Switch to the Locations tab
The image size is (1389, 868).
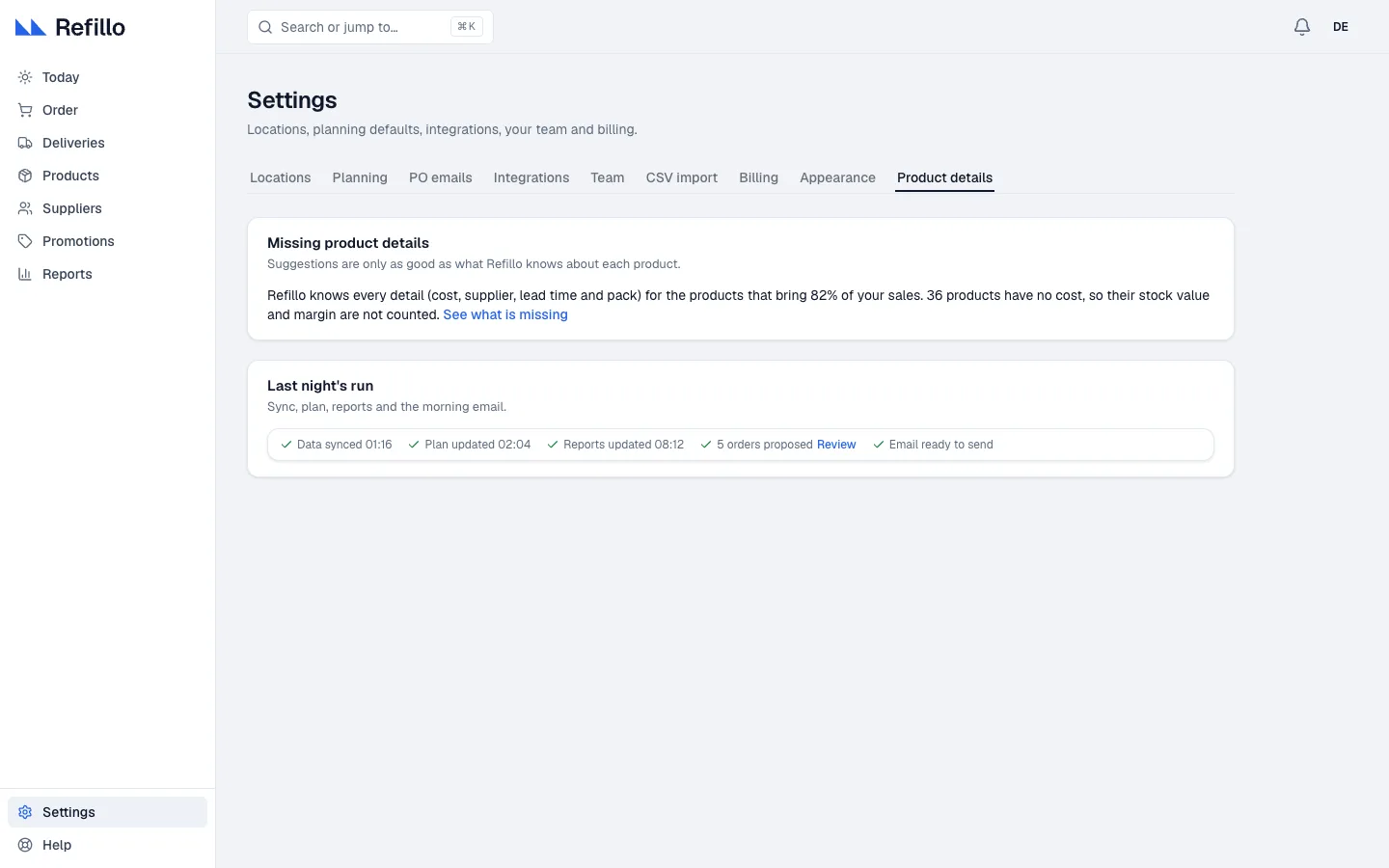(280, 177)
